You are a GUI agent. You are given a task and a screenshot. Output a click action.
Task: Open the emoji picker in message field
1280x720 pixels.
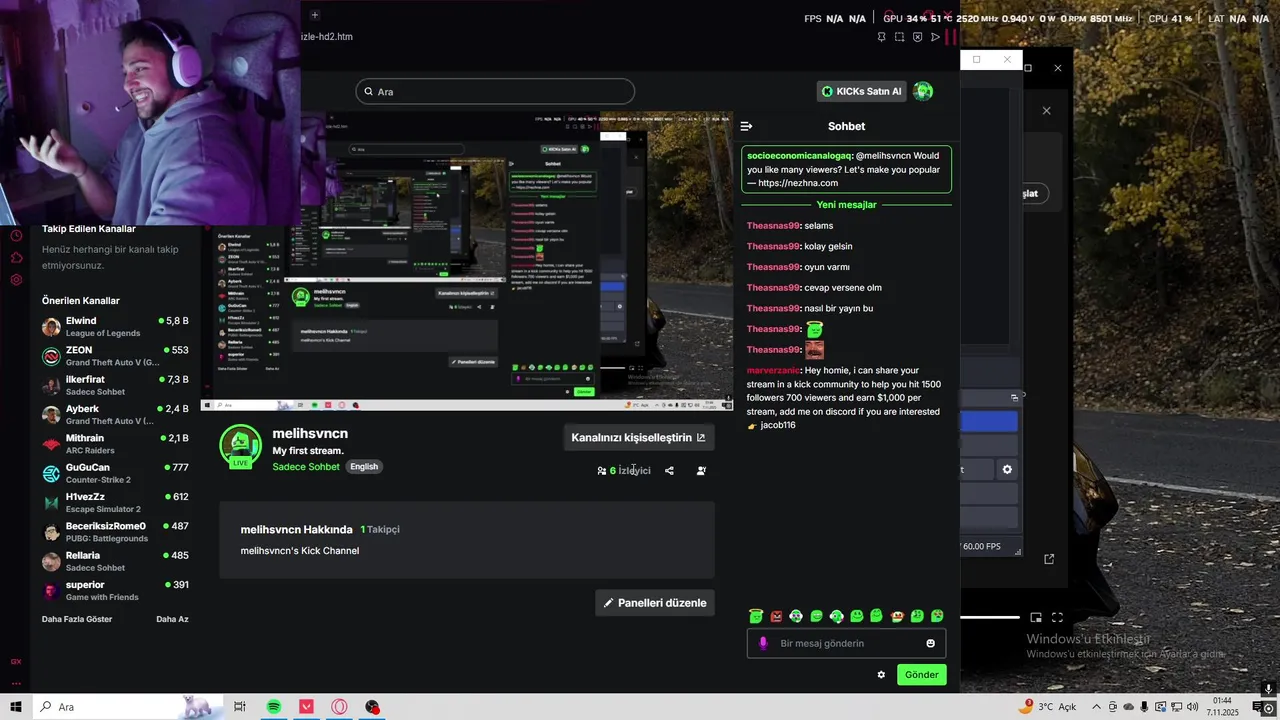click(x=930, y=643)
